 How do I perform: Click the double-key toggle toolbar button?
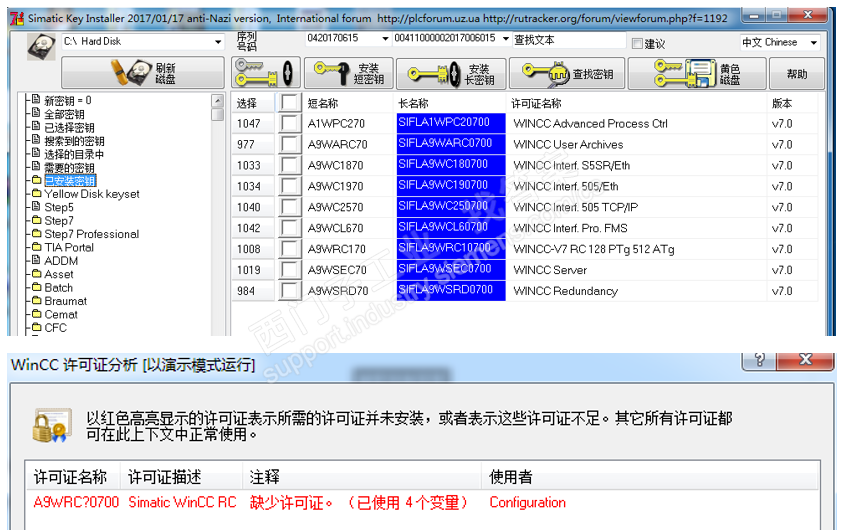coord(266,73)
